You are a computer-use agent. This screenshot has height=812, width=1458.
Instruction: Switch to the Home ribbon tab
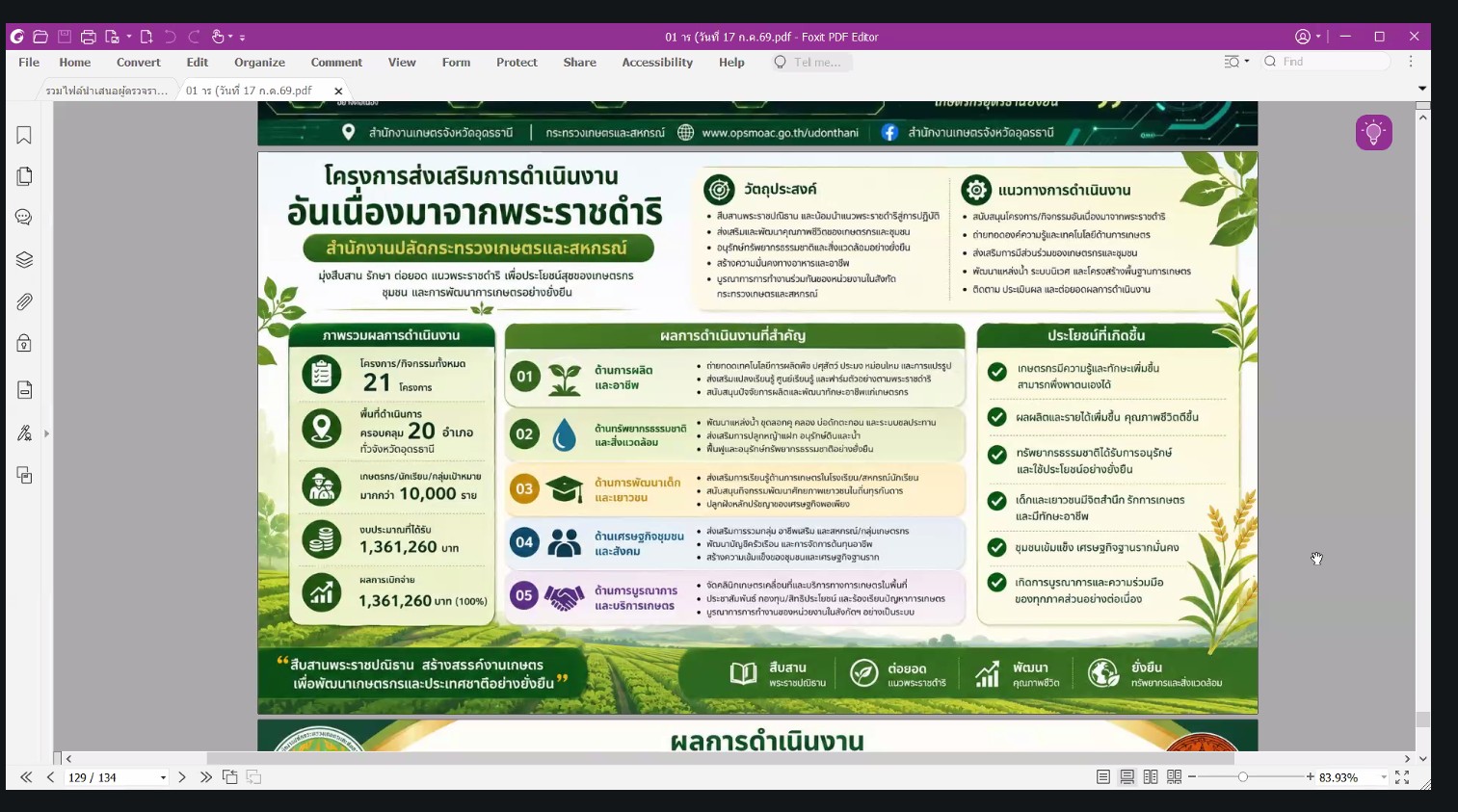point(75,62)
